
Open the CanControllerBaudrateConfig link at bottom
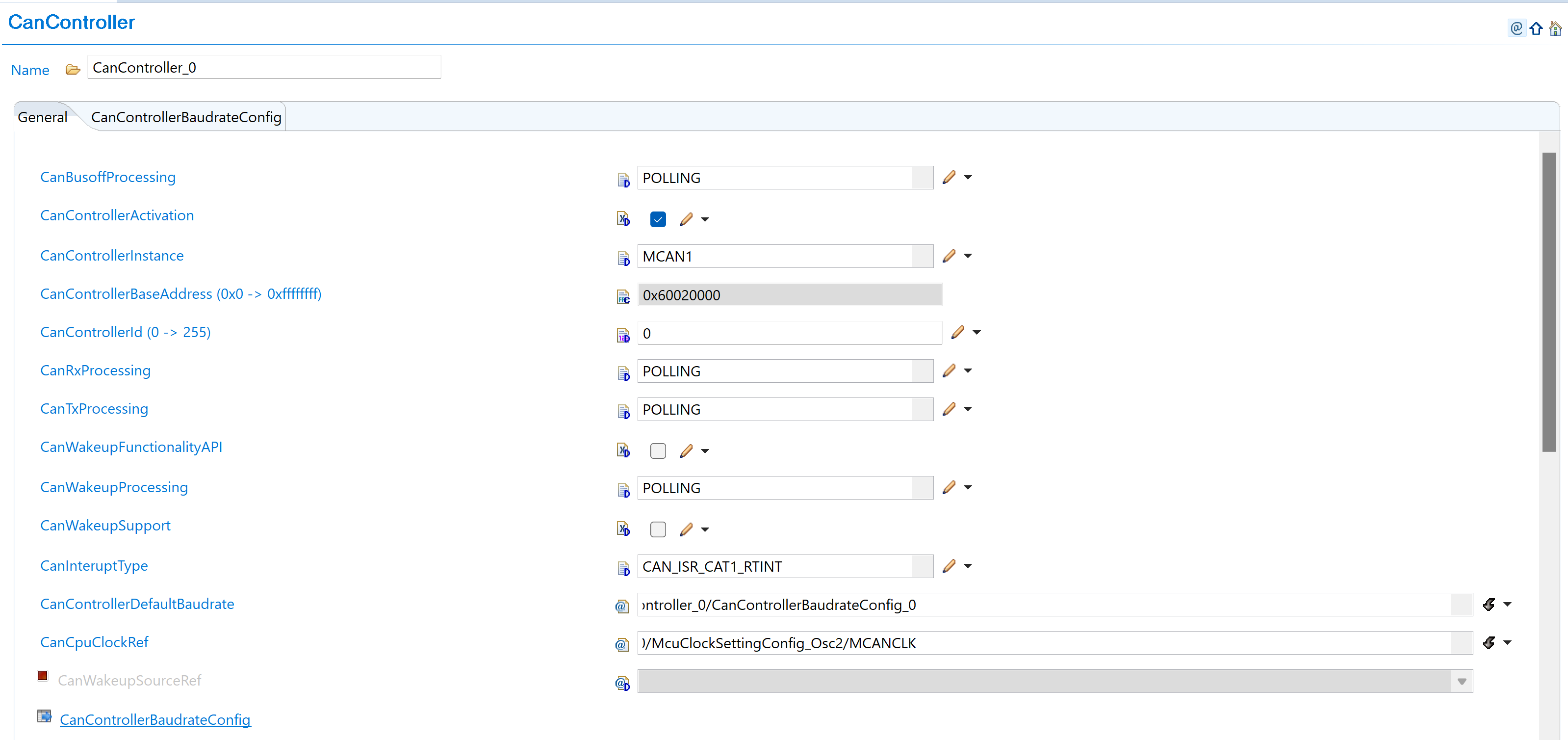click(x=154, y=719)
